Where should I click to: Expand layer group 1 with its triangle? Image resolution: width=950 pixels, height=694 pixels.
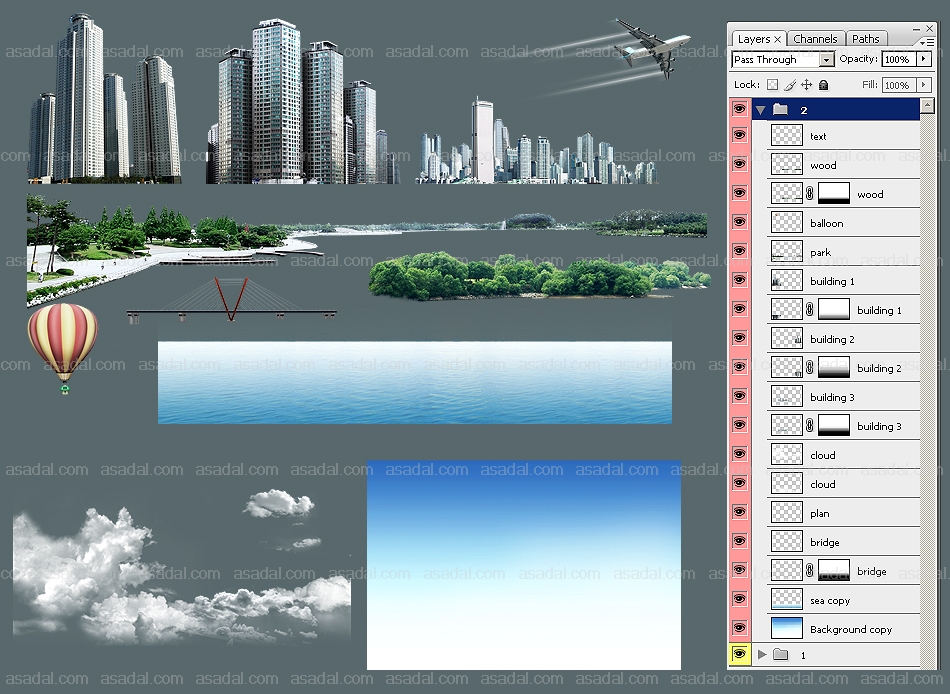coord(761,655)
